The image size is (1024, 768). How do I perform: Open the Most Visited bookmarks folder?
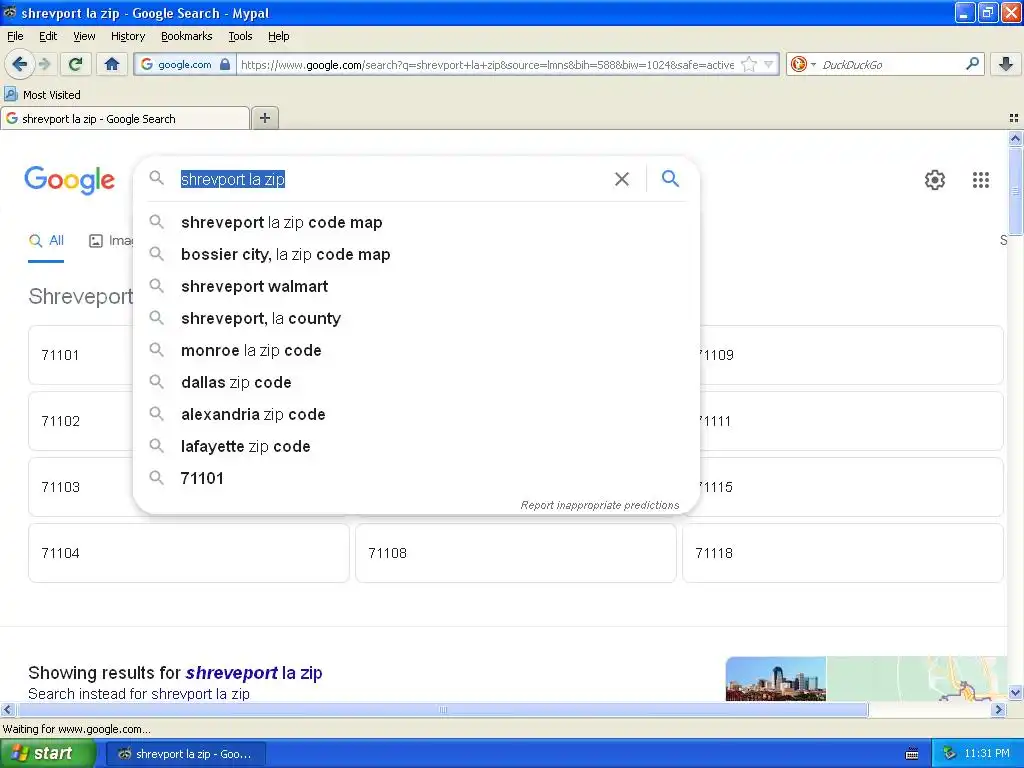(43, 95)
